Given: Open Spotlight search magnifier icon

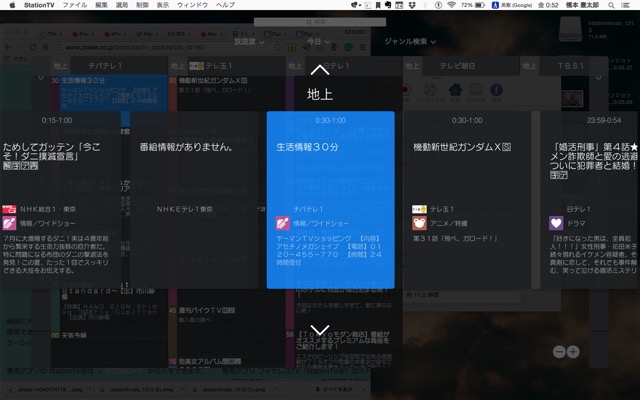Looking at the screenshot, I should (x=611, y=5).
